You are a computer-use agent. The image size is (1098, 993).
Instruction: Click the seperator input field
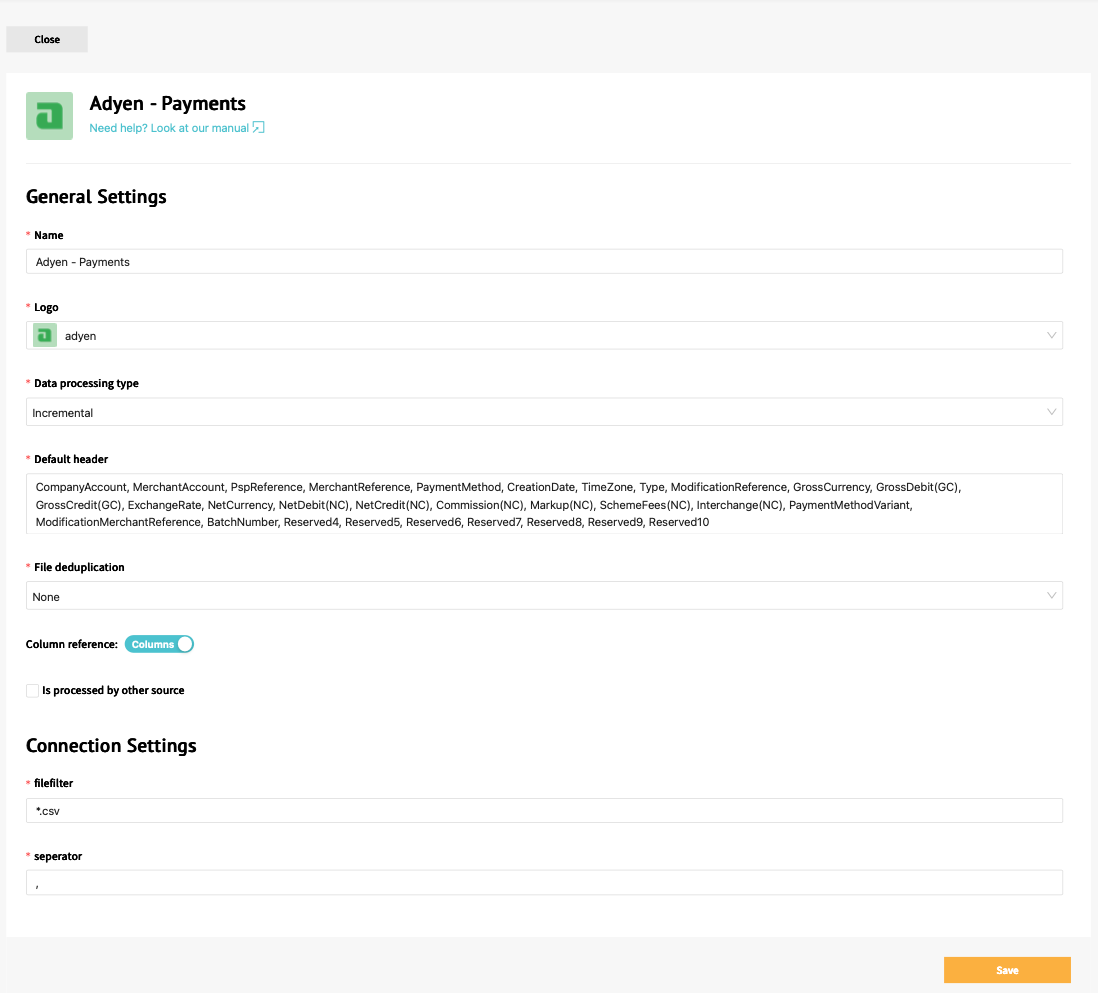tap(544, 883)
